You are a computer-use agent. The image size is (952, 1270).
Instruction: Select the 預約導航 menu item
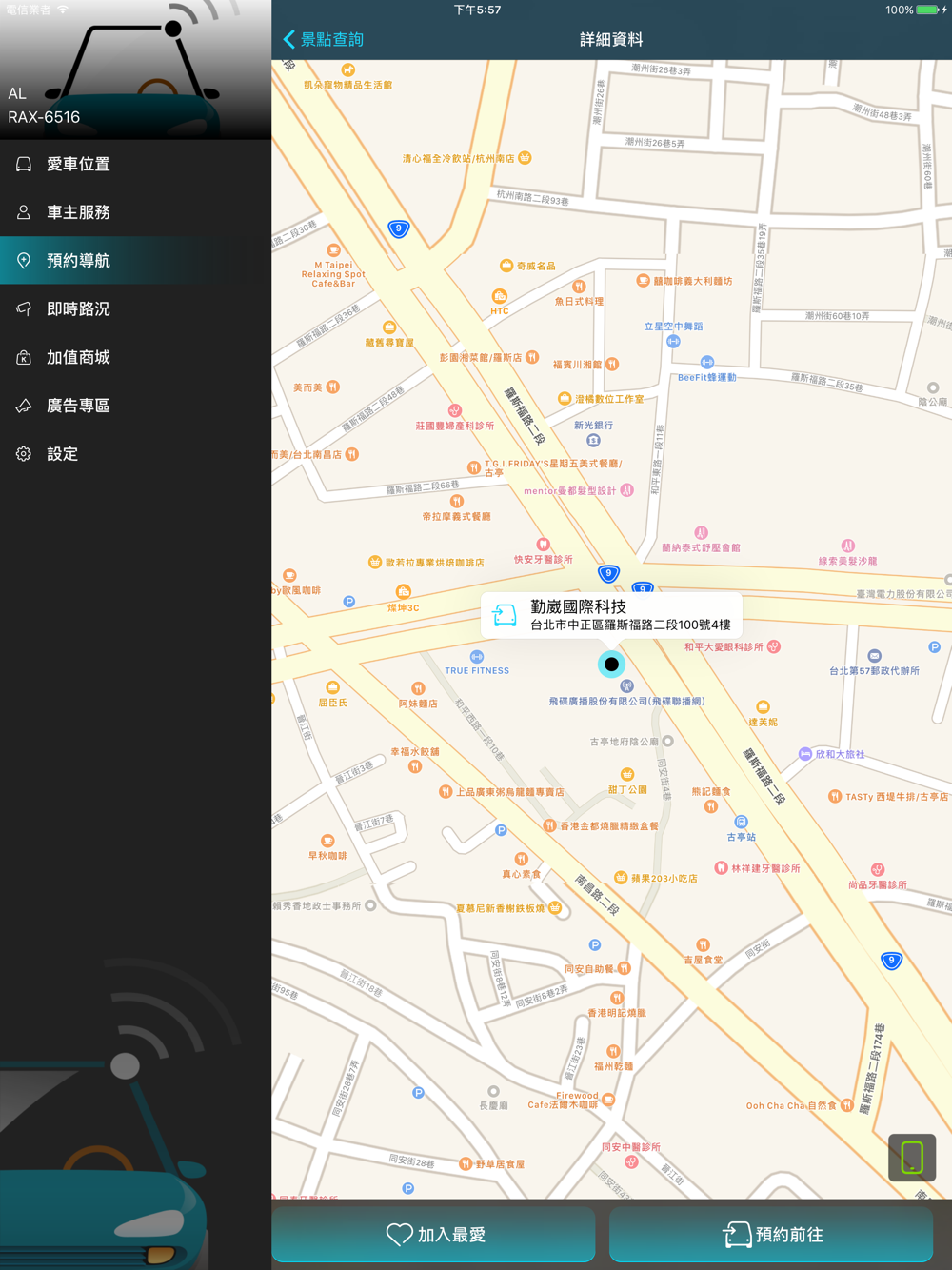(x=135, y=260)
